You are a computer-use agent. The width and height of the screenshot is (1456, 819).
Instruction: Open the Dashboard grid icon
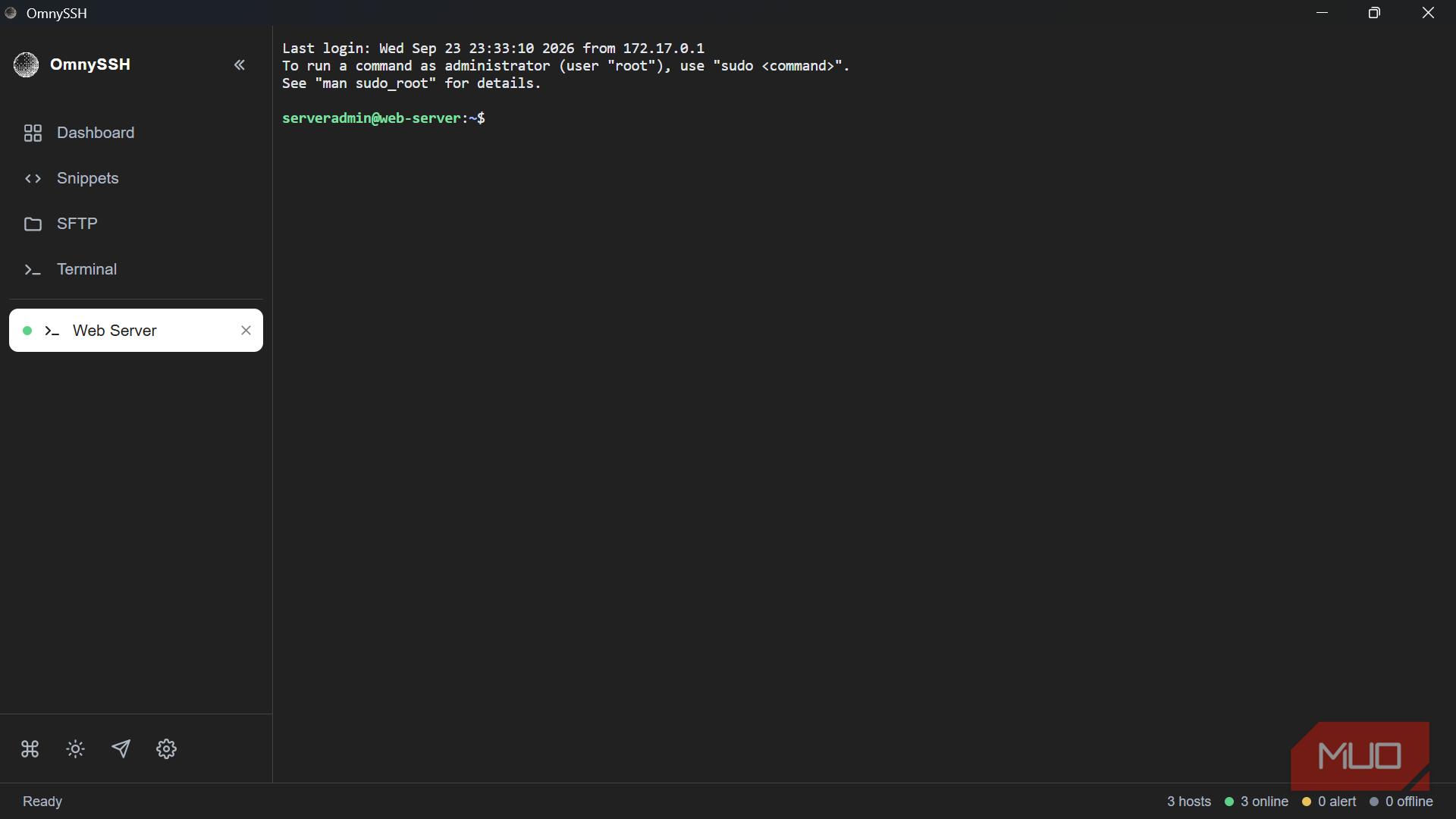tap(33, 133)
